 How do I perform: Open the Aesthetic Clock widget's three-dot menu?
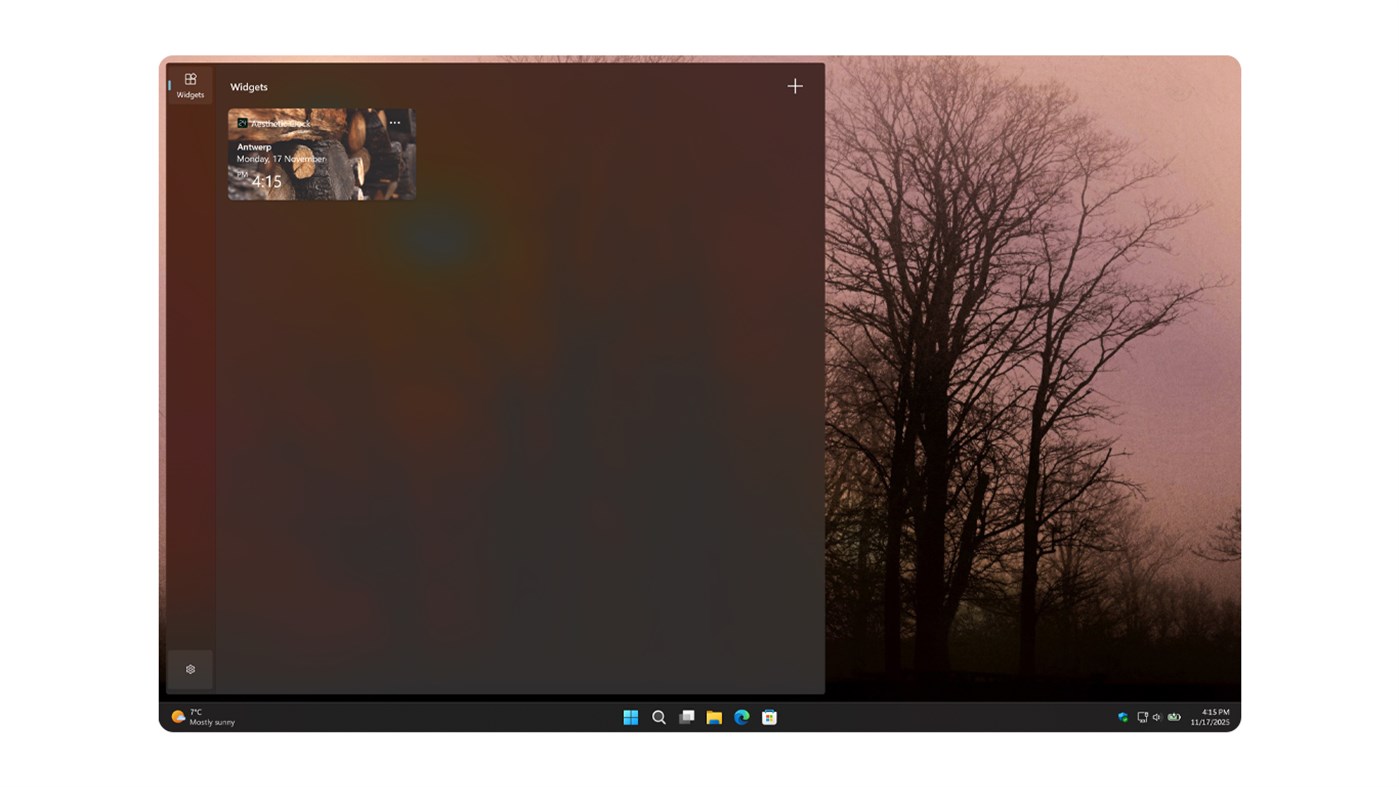[x=395, y=123]
